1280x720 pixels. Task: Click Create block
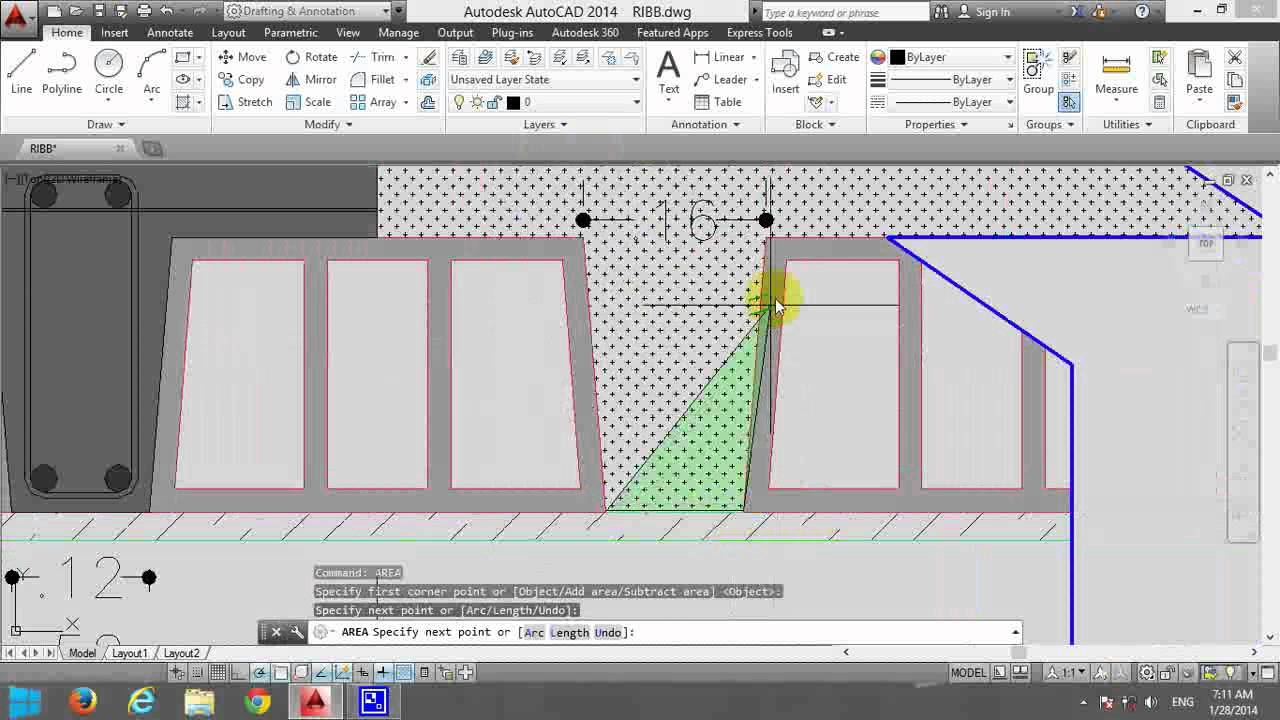point(834,57)
